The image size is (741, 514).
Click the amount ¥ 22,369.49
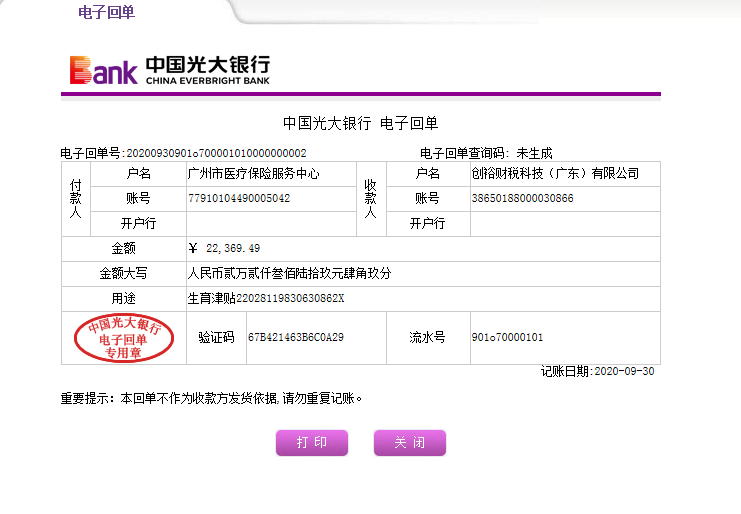(224, 248)
